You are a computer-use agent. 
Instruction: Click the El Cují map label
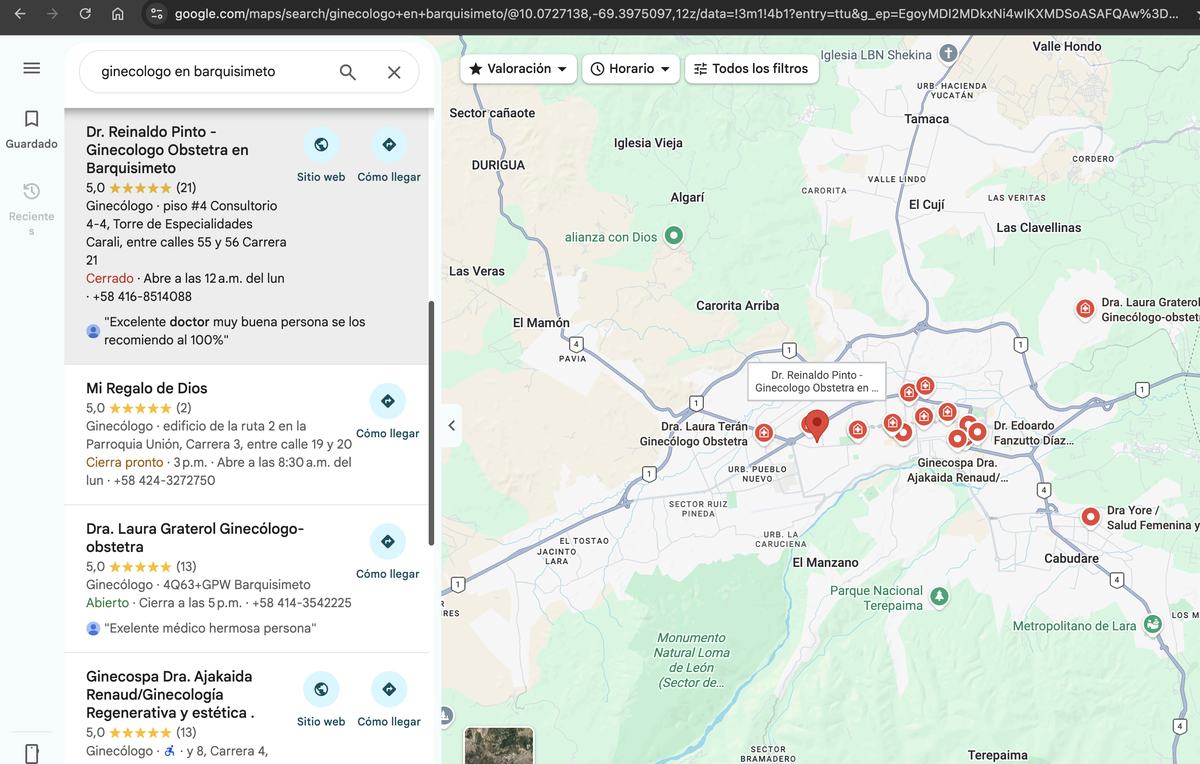point(926,204)
